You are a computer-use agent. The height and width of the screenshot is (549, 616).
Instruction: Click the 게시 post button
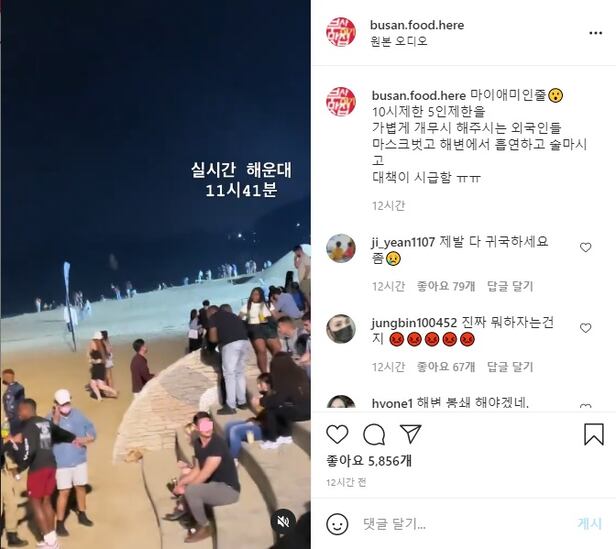coord(590,524)
